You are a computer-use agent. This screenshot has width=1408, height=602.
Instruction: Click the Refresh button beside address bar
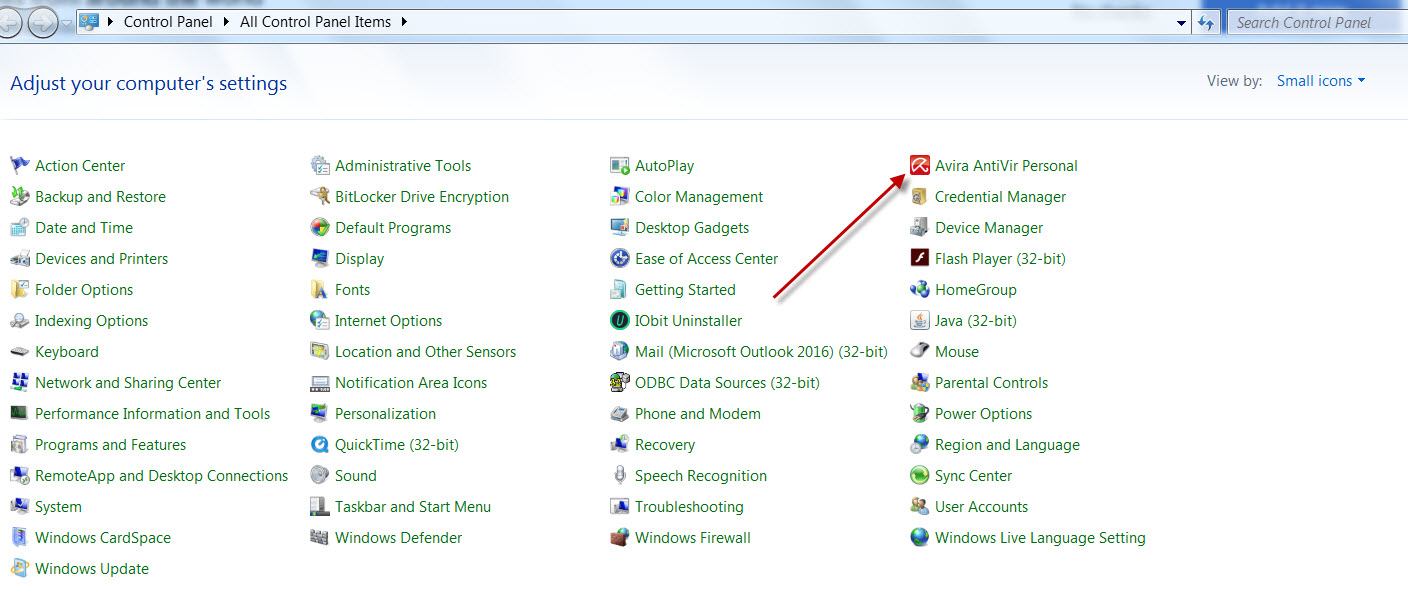coord(1206,23)
